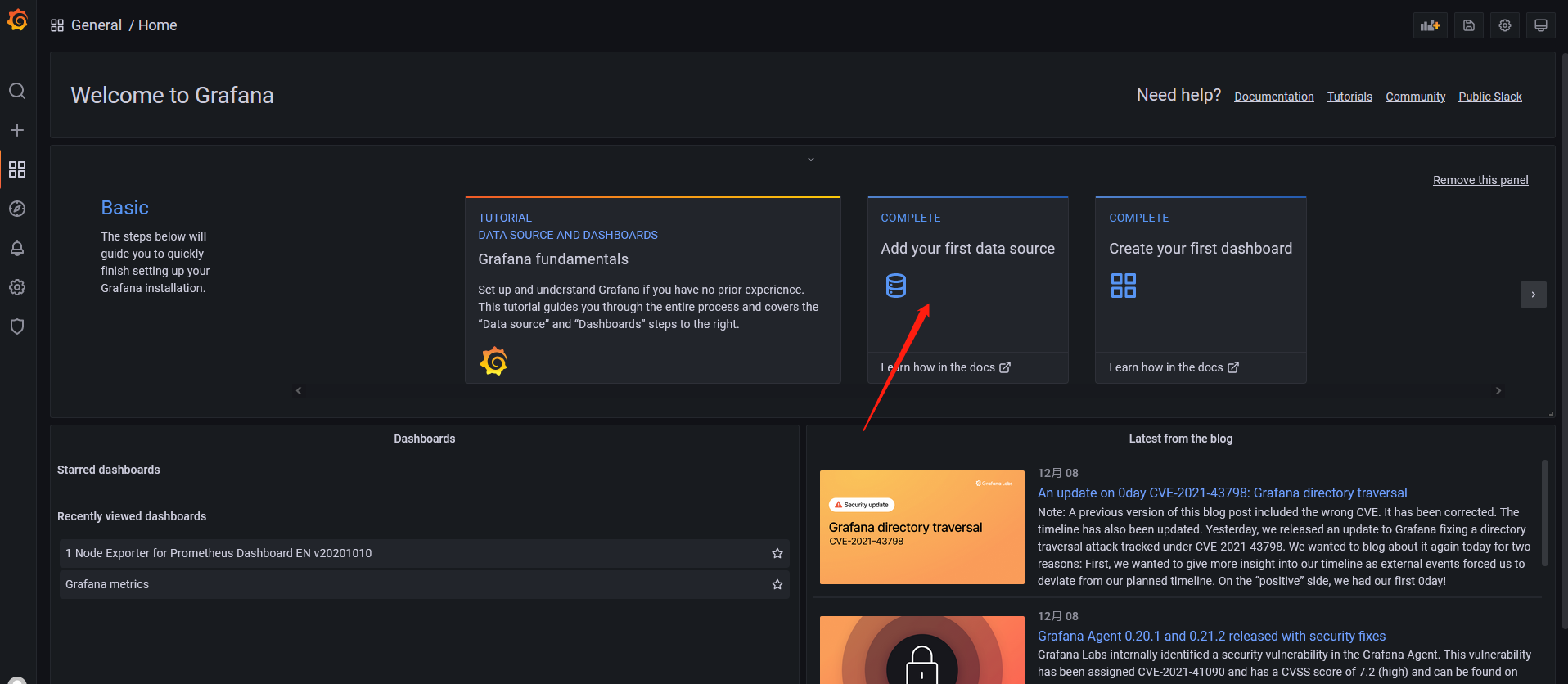
Task: Open the Grafana logo home menu
Action: coord(17,20)
